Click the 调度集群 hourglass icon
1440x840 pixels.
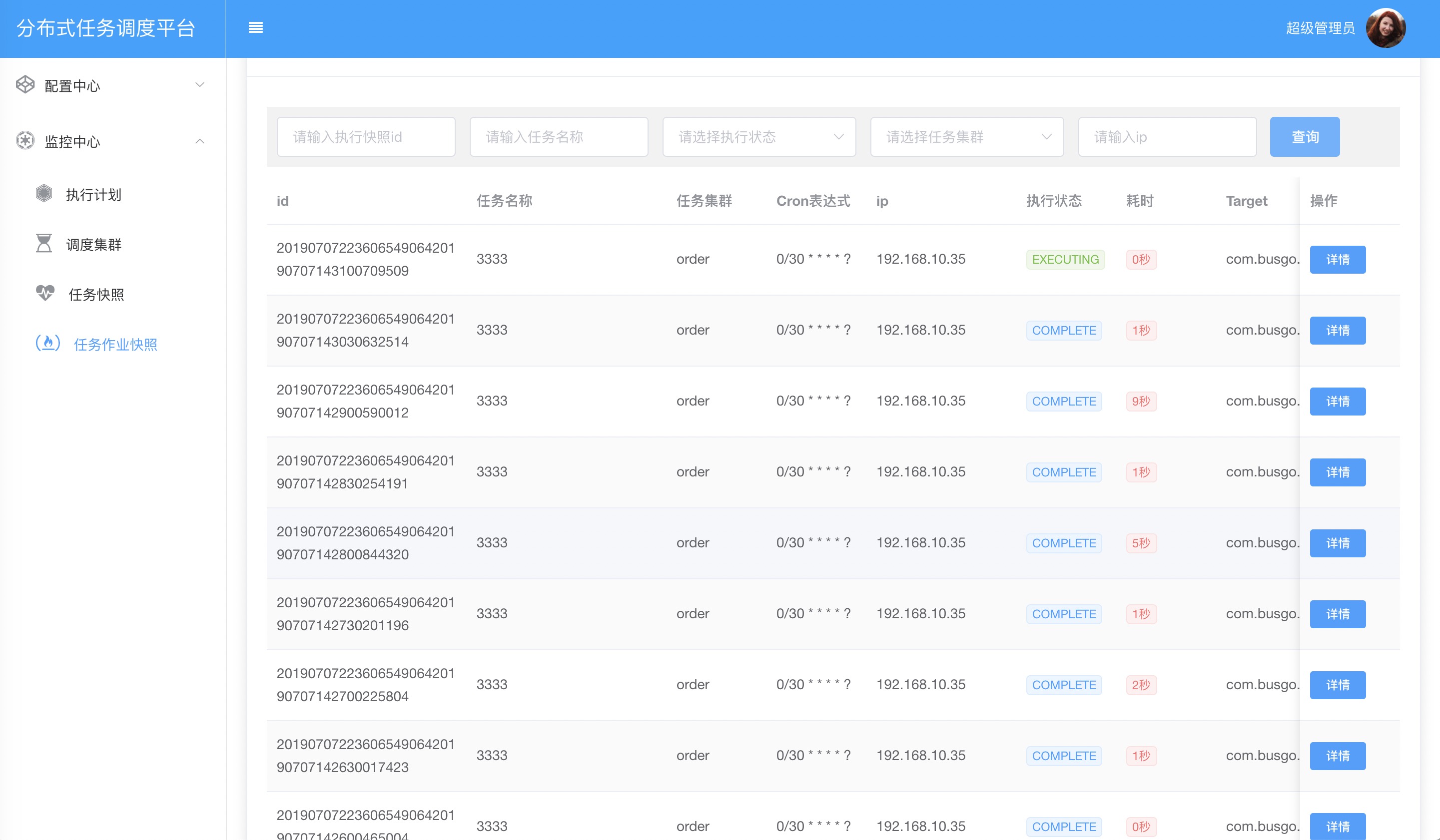tap(44, 243)
